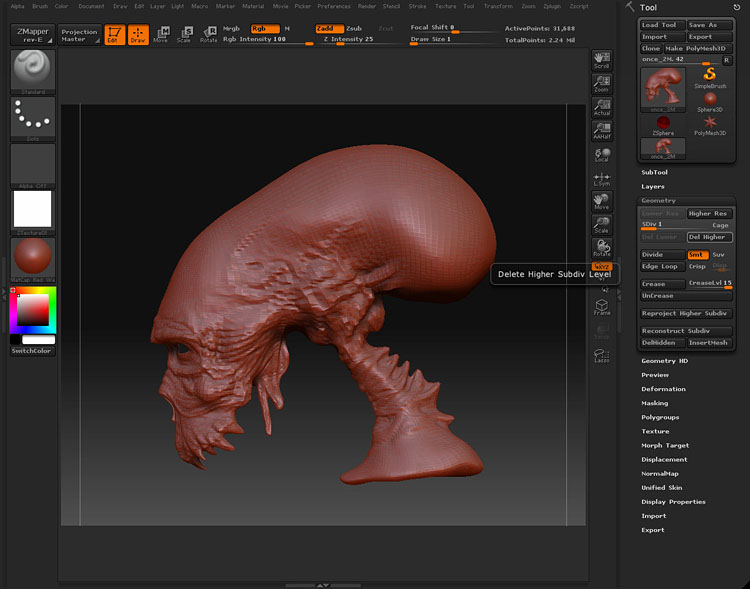Select the Standard brush thumbnail
Viewport: 750px width, 589px height.
click(x=32, y=68)
